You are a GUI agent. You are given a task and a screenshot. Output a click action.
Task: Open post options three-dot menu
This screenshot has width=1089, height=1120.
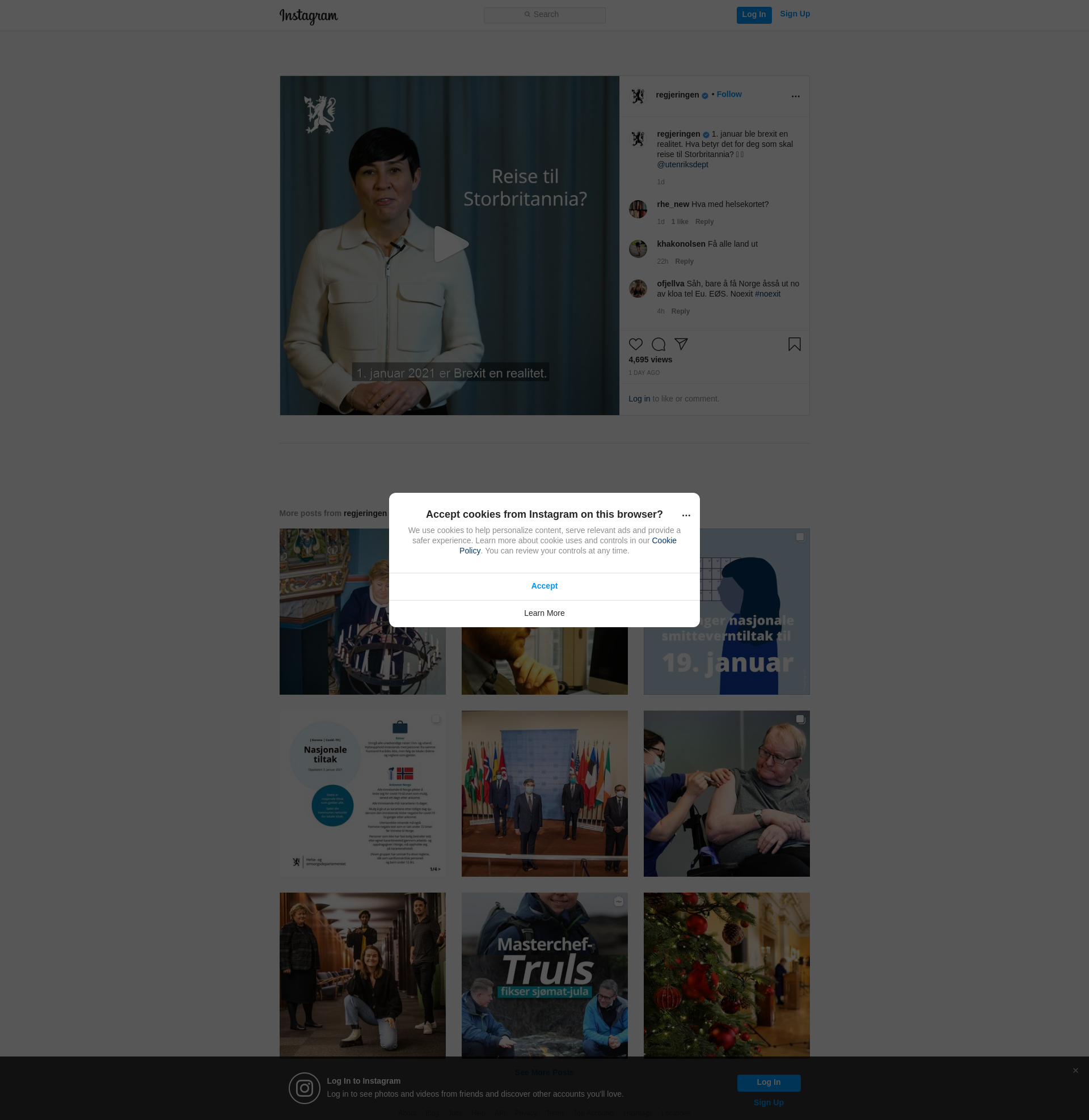(795, 96)
